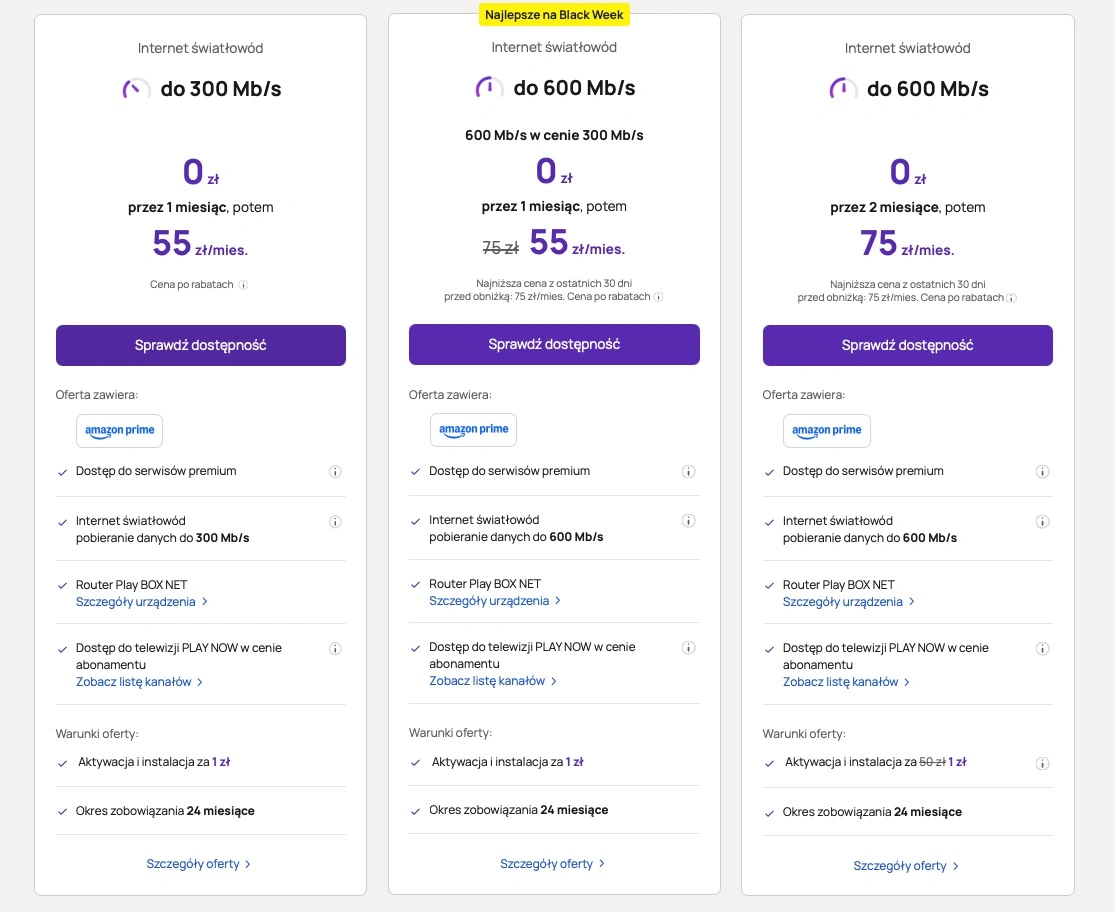Click info icon beside 300 Mb/s 'Cena po rabatach'
Screen dimensions: 1115x912
click(243, 285)
